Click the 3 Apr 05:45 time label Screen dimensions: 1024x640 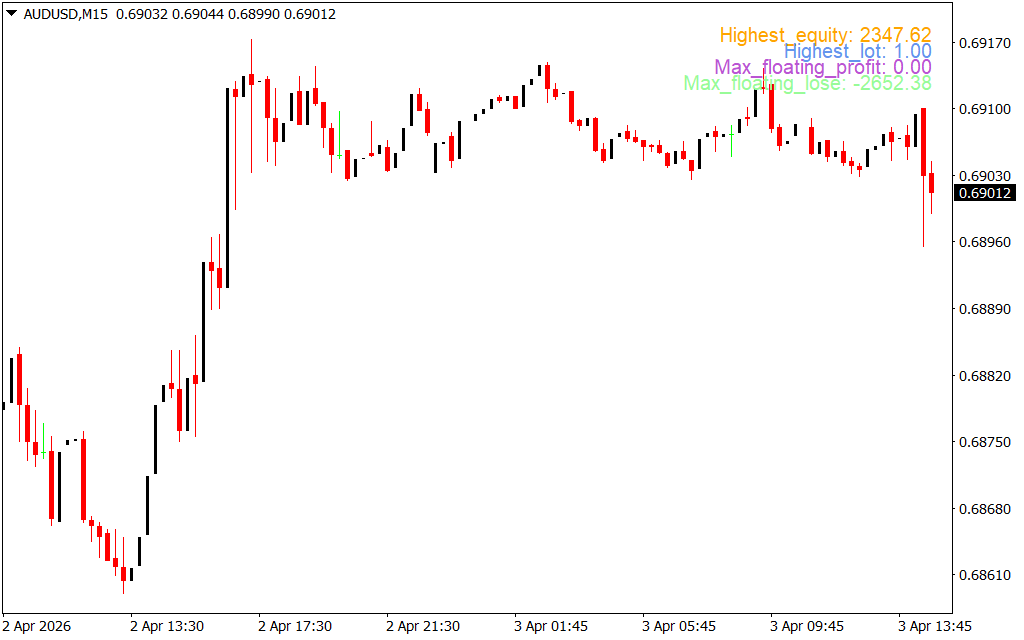[x=679, y=626]
